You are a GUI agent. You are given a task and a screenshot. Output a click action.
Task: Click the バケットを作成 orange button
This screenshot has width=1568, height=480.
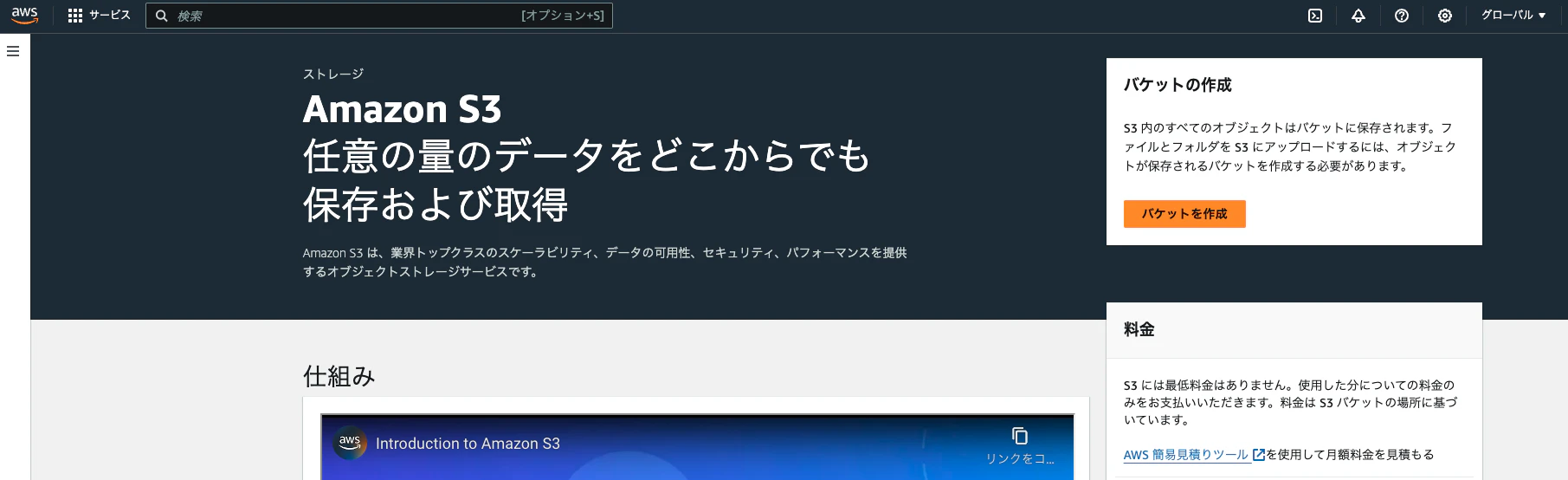click(x=1184, y=214)
